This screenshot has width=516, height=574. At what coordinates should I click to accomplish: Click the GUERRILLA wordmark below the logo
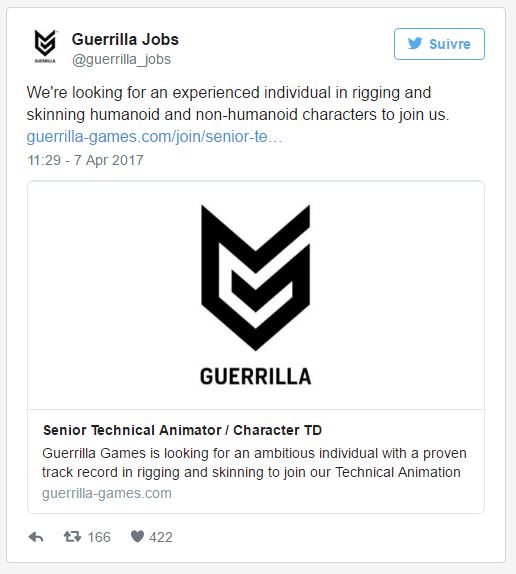255,376
